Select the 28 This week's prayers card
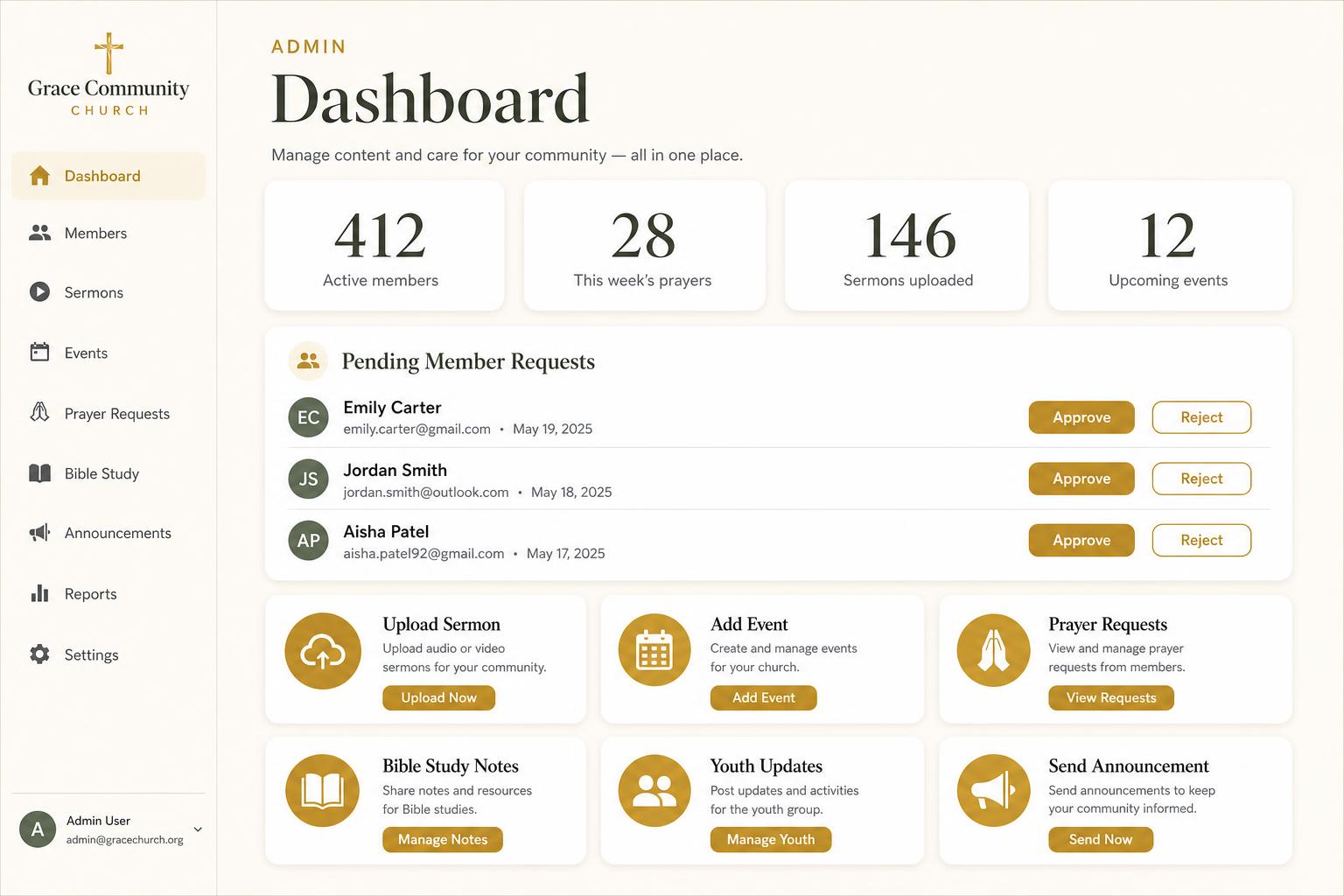Image resolution: width=1344 pixels, height=896 pixels. click(644, 245)
